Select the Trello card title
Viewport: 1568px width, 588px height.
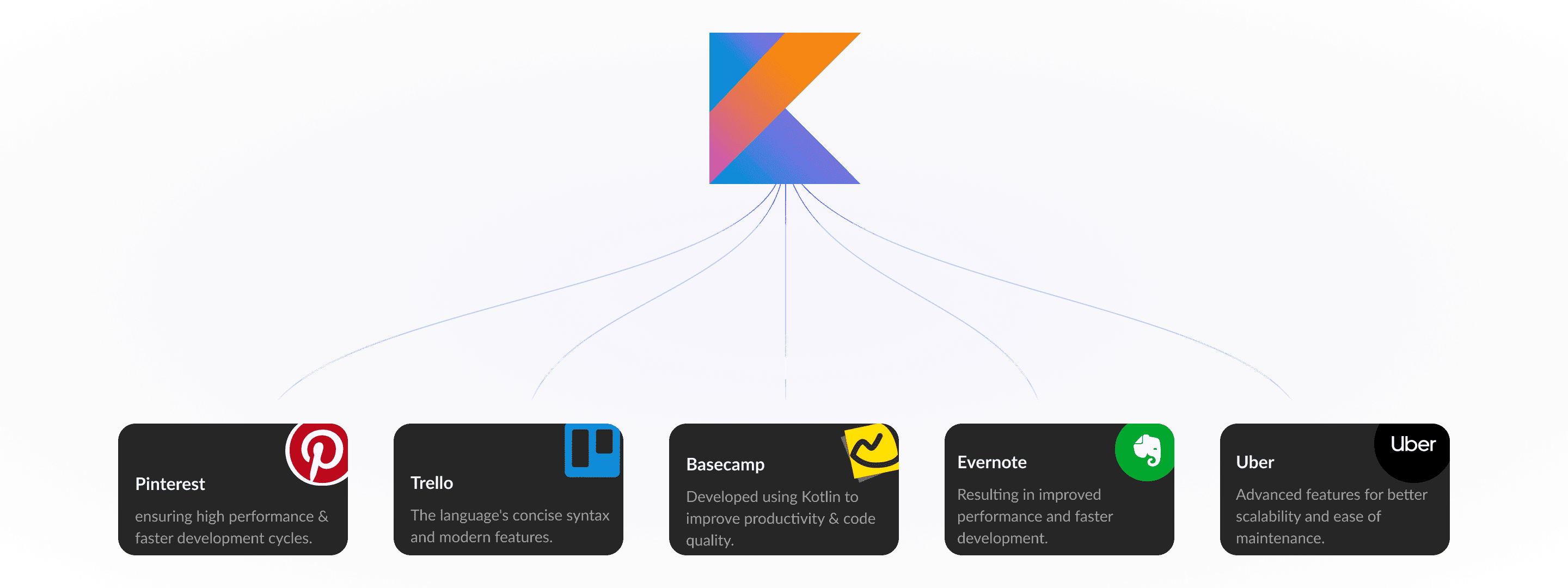coord(432,483)
